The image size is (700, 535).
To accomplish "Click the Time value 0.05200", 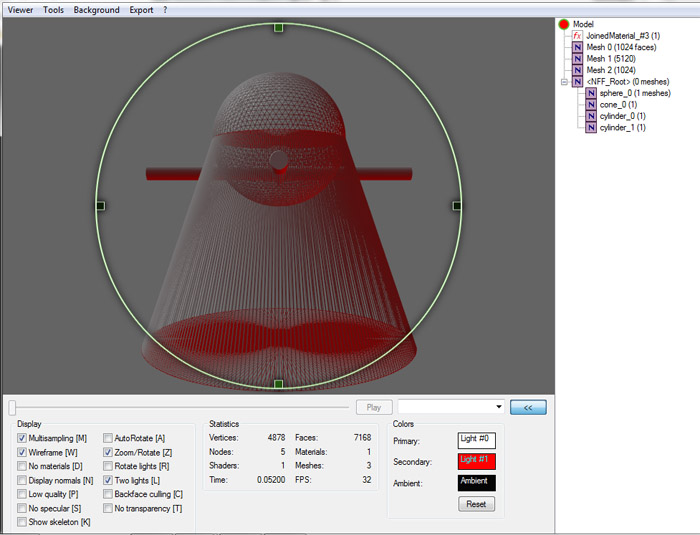I will click(271, 480).
